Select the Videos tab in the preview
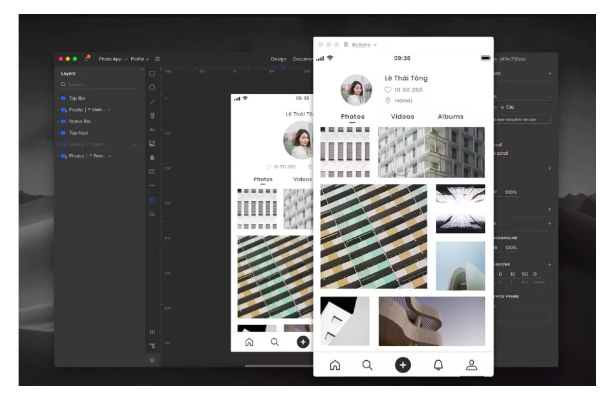Image resolution: width=612 pixels, height=405 pixels. click(402, 117)
